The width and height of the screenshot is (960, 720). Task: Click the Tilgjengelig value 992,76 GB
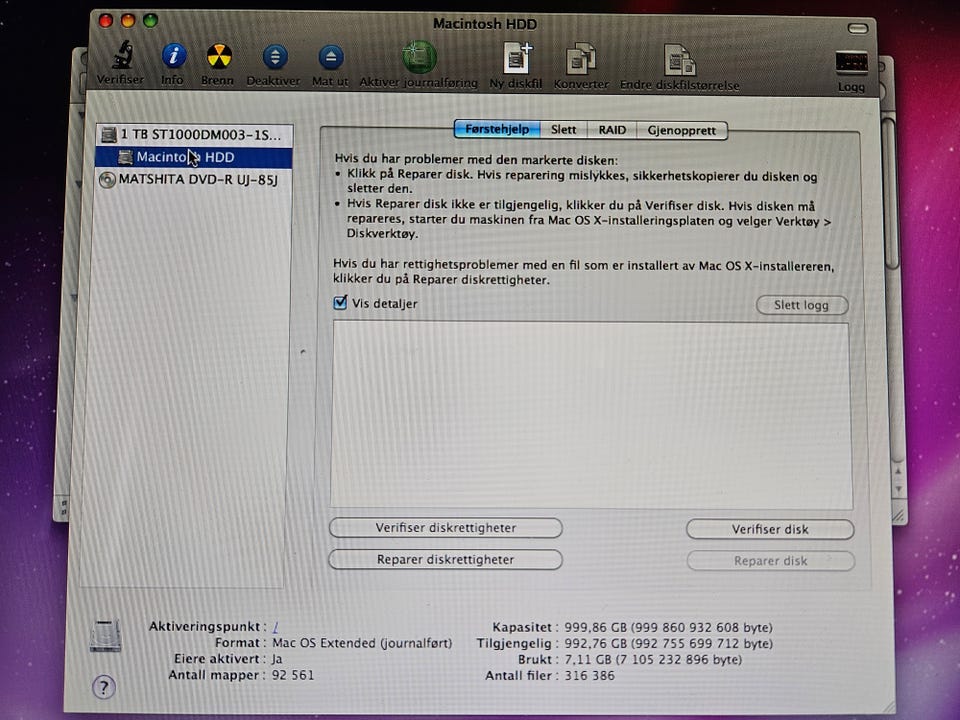click(669, 643)
